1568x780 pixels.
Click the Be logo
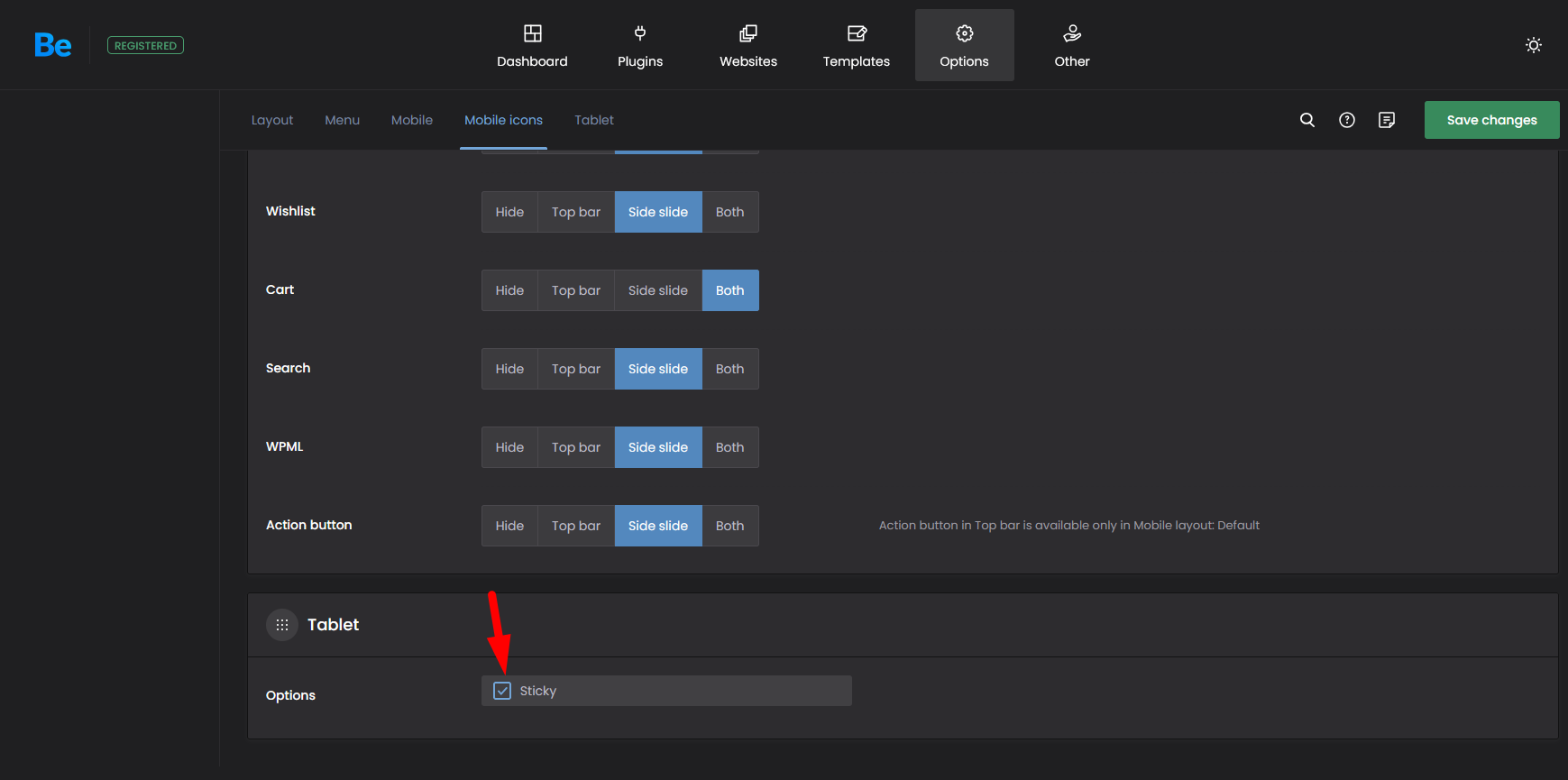[x=52, y=45]
